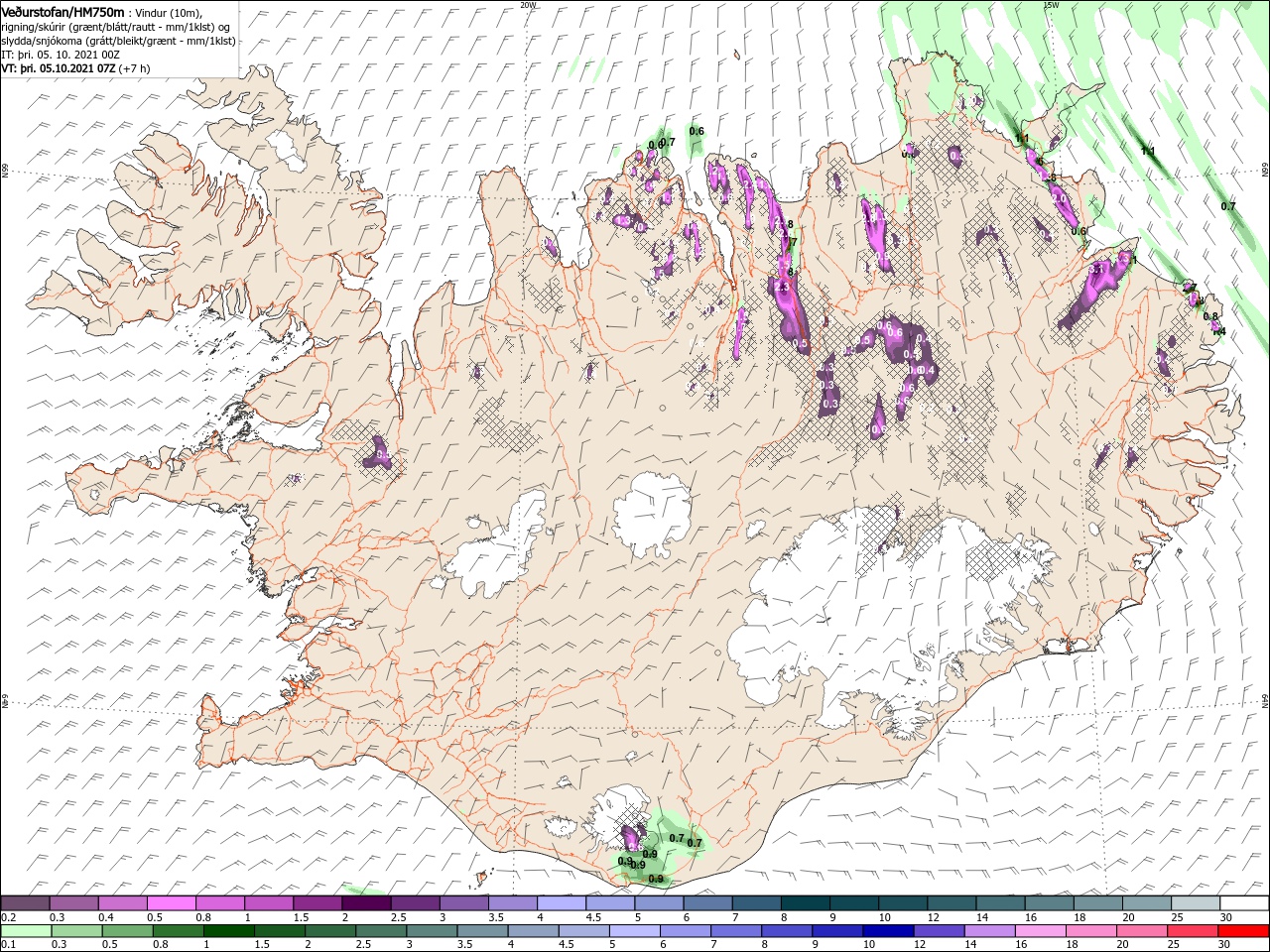Select the darkest green rain swatch labeled 1
The width and height of the screenshot is (1270, 952).
(228, 931)
